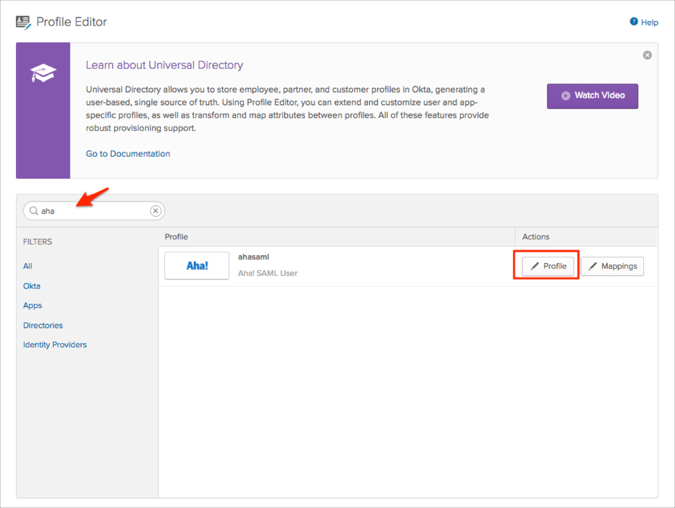Click the graduation cap icon
Viewport: 675px width, 508px height.
point(43,73)
